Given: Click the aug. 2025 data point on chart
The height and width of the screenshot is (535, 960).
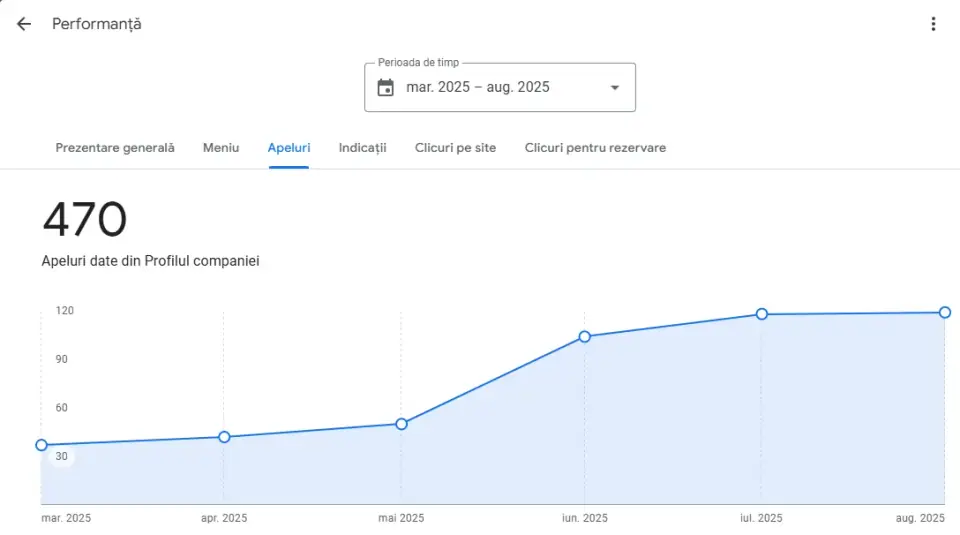Looking at the screenshot, I should pyautogui.click(x=945, y=313).
